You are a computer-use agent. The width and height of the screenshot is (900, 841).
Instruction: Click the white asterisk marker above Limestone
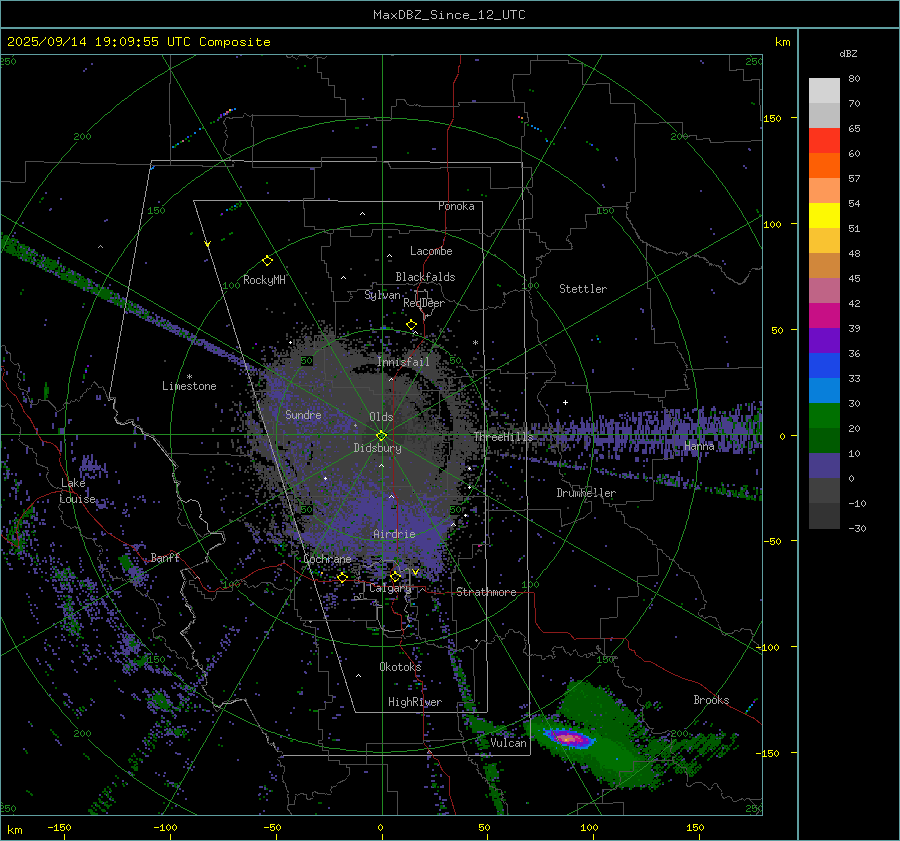[x=189, y=377]
